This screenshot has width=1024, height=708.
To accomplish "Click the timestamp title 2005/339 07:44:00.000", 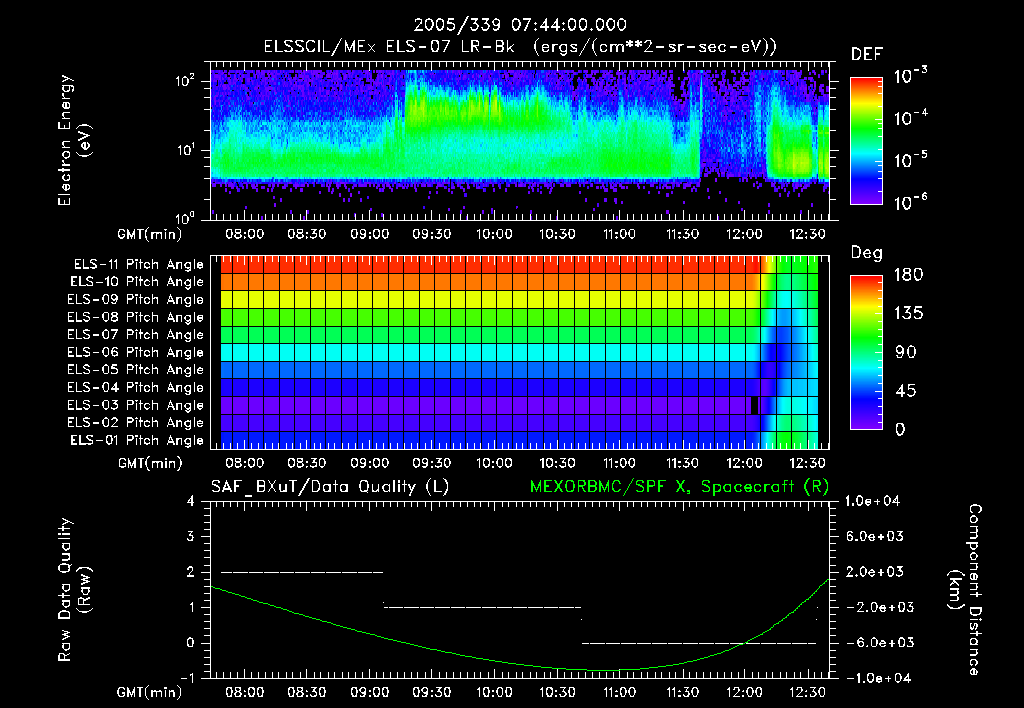I will (x=520, y=25).
